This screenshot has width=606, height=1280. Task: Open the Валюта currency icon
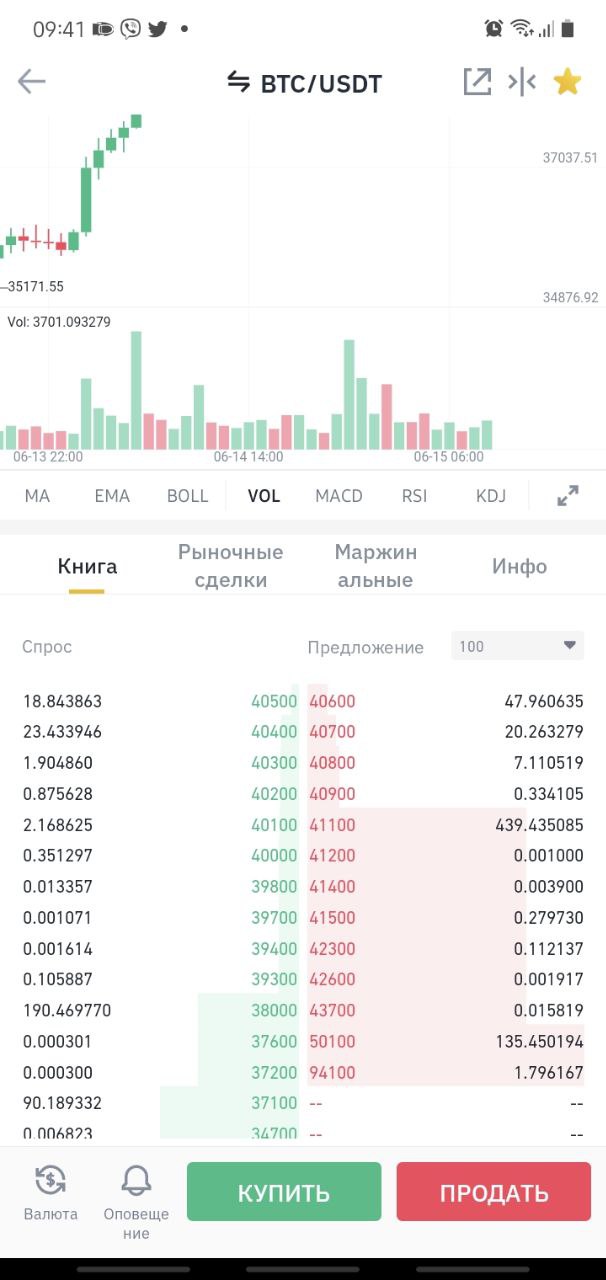[50, 1181]
